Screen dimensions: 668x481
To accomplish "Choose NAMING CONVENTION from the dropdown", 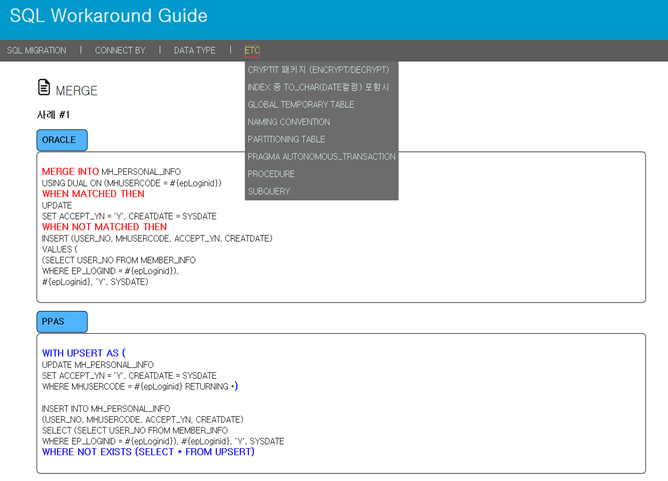I will [289, 122].
